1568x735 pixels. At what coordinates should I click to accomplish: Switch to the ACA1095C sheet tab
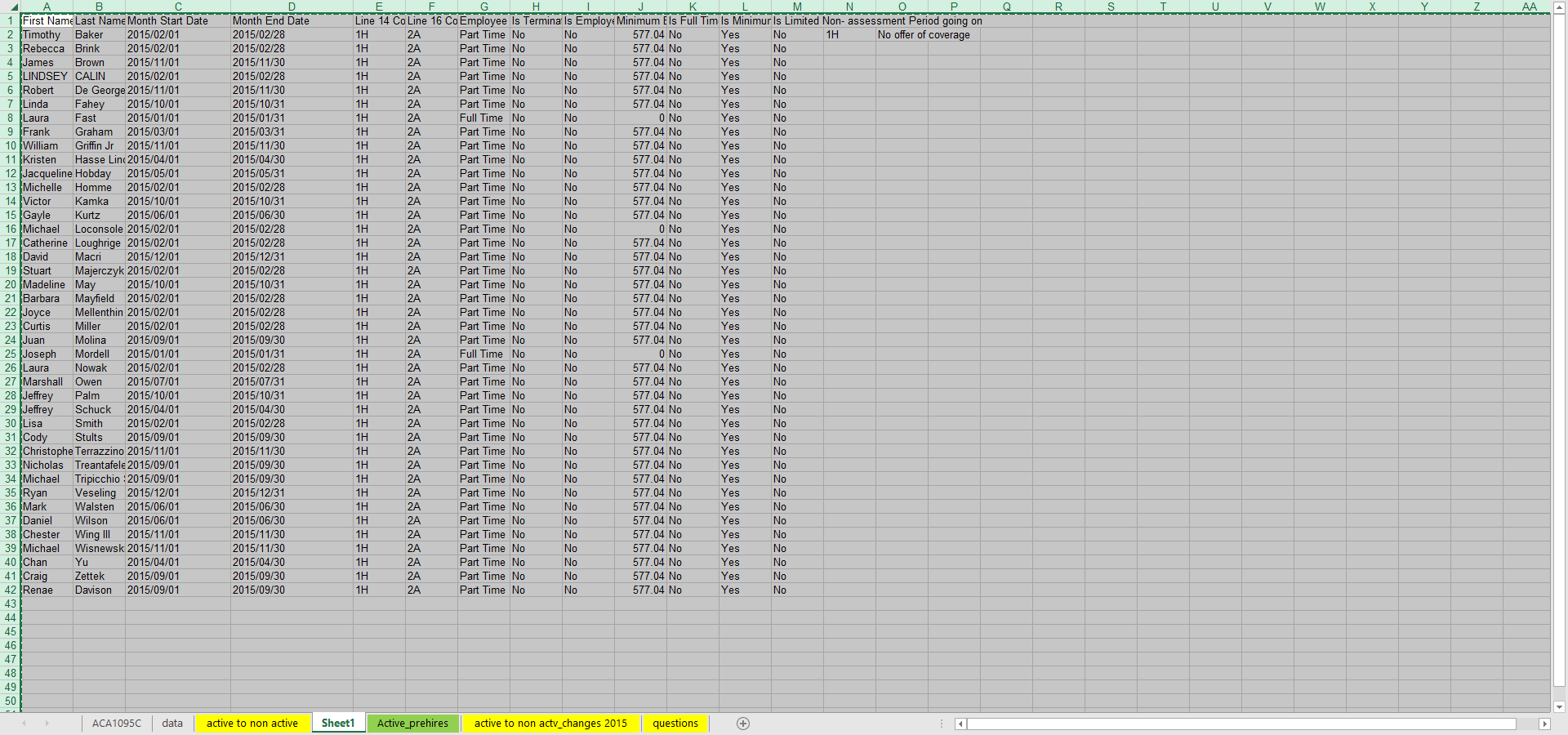tap(116, 724)
